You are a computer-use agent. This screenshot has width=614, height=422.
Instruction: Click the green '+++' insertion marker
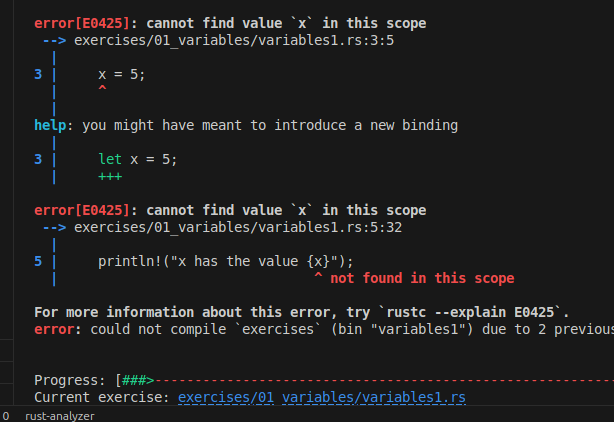click(x=110, y=175)
